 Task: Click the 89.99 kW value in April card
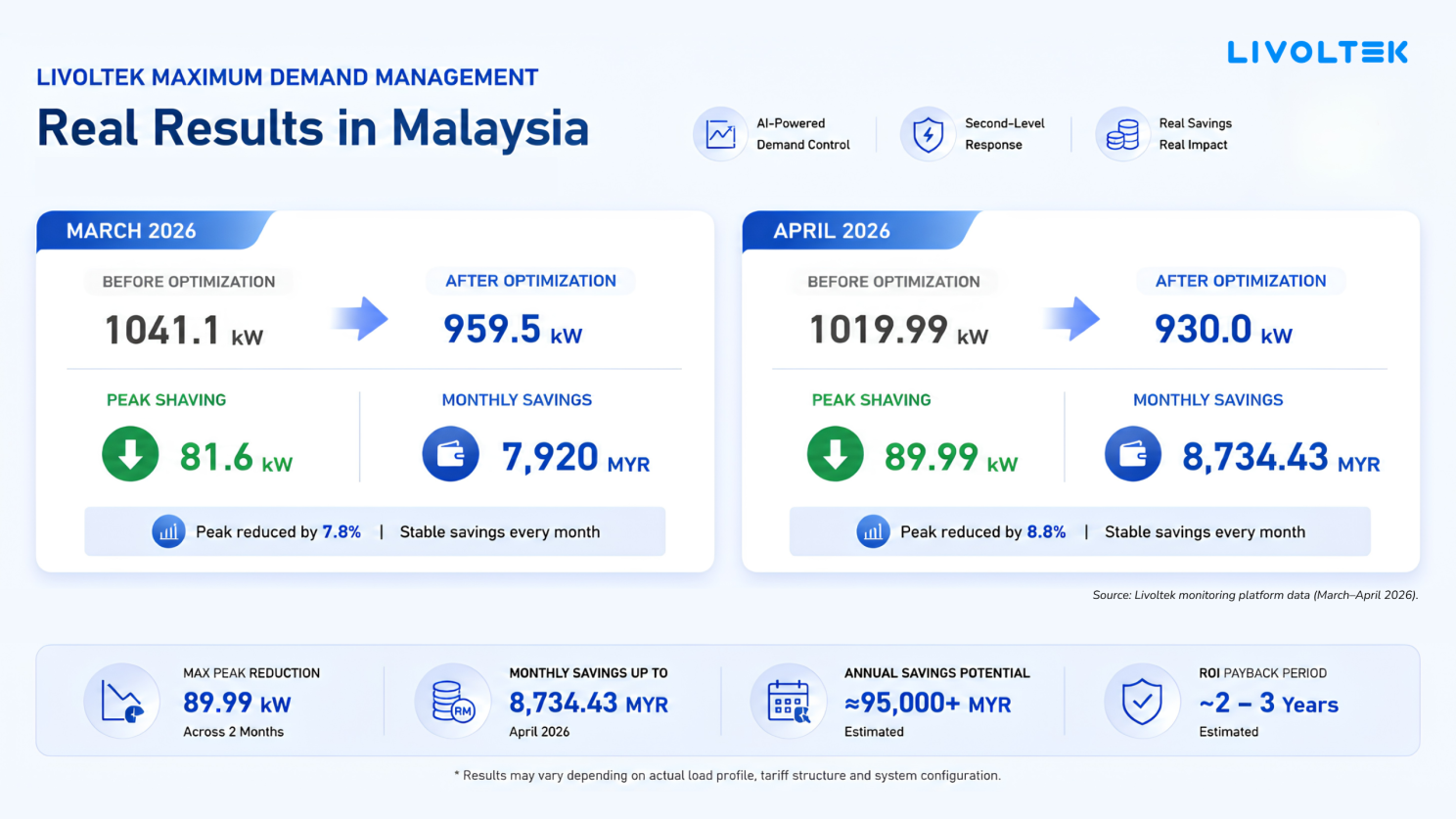951,458
